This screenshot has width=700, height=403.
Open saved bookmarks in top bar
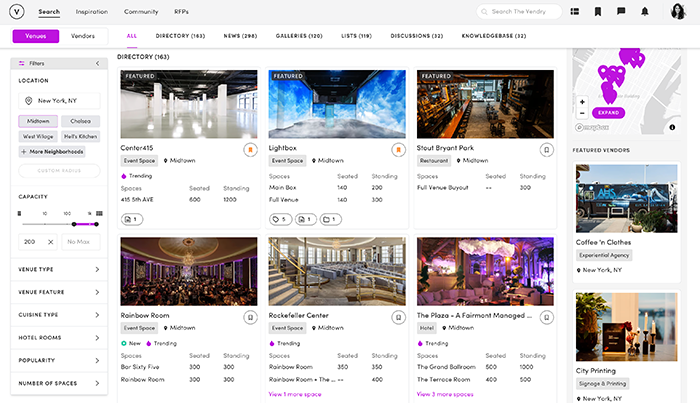pos(598,12)
